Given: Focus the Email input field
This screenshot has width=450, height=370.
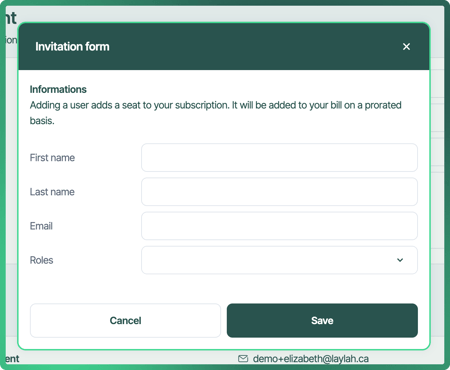Looking at the screenshot, I should coord(279,226).
